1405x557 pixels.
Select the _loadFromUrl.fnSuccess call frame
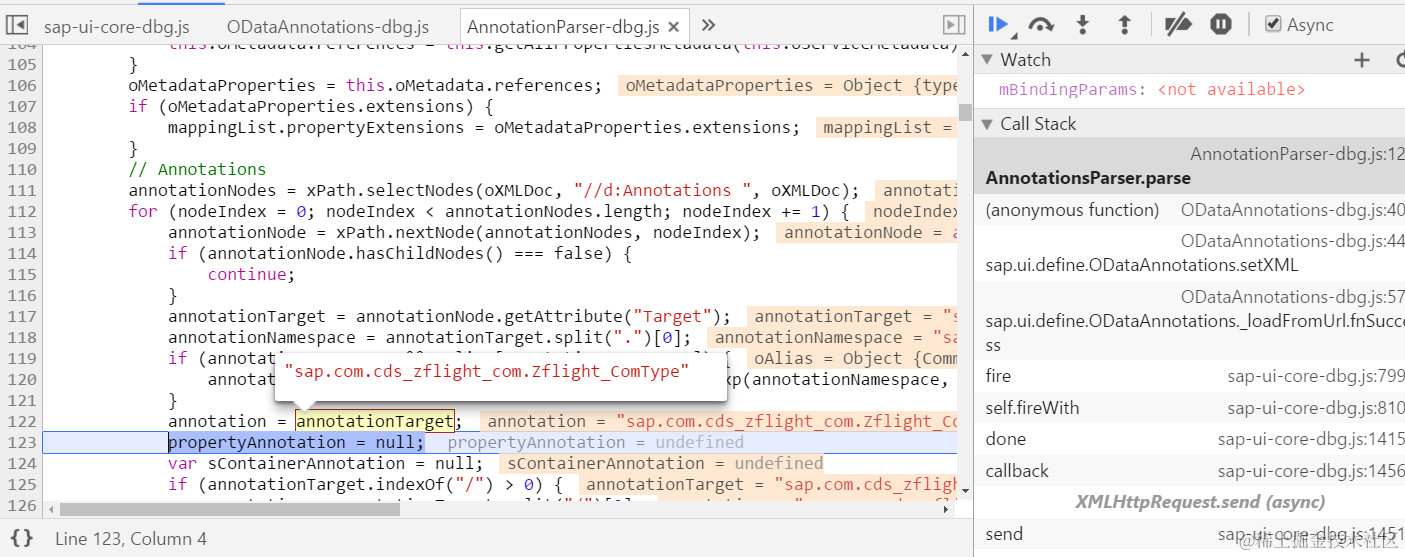[x=1189, y=320]
